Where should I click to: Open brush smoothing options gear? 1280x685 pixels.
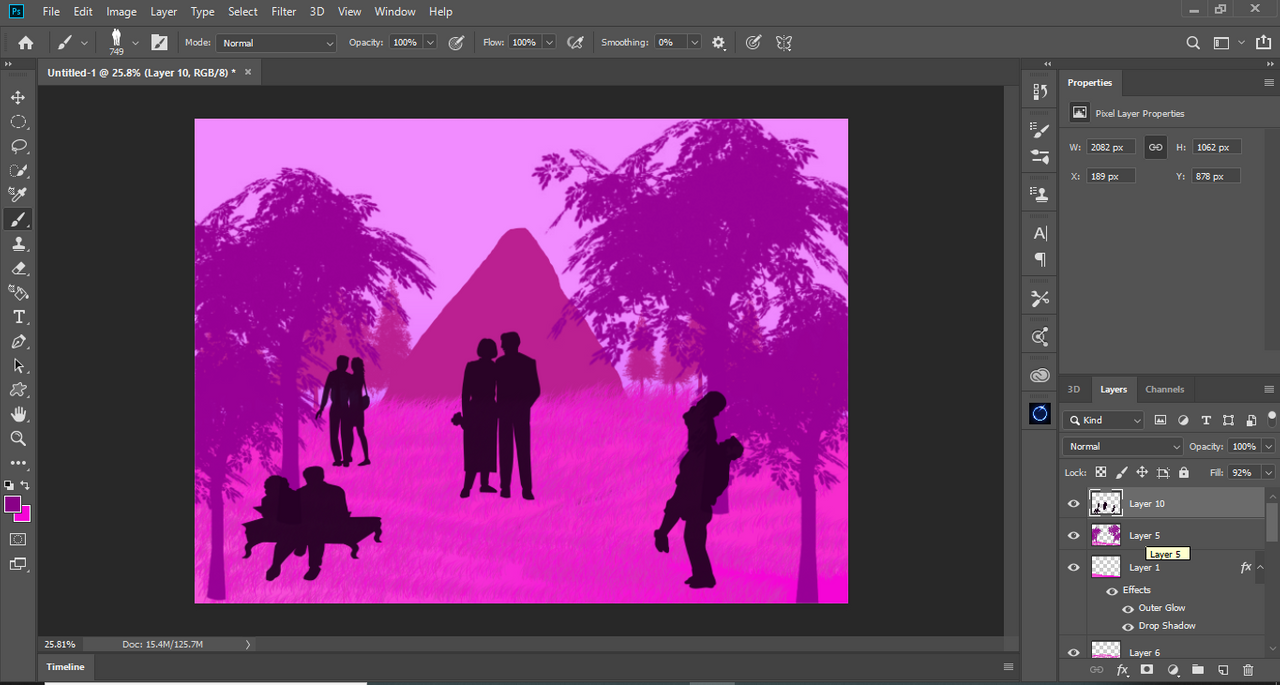tap(718, 43)
